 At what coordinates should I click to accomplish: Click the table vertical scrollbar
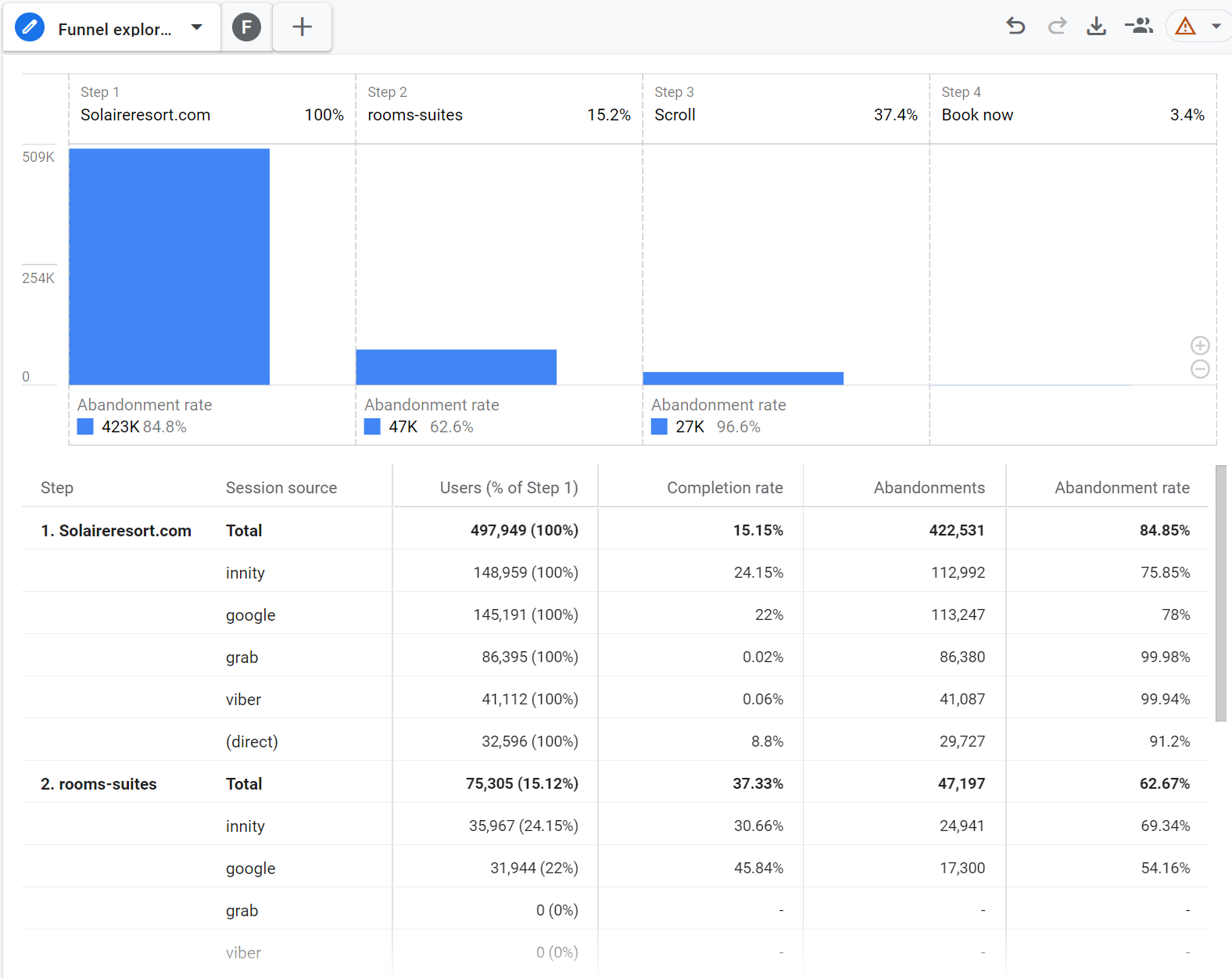pos(1221,593)
